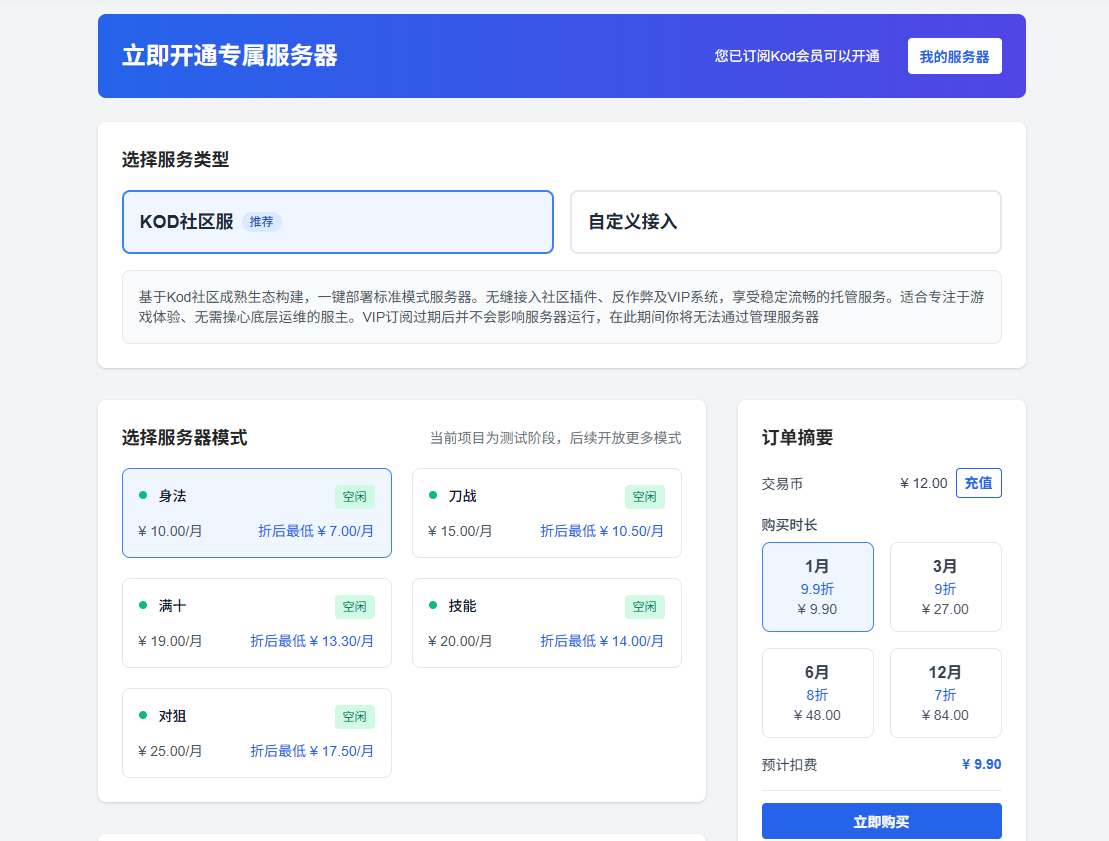The height and width of the screenshot is (841, 1109).
Task: Click the 推荐 tag on KOD社区服
Action: [262, 221]
